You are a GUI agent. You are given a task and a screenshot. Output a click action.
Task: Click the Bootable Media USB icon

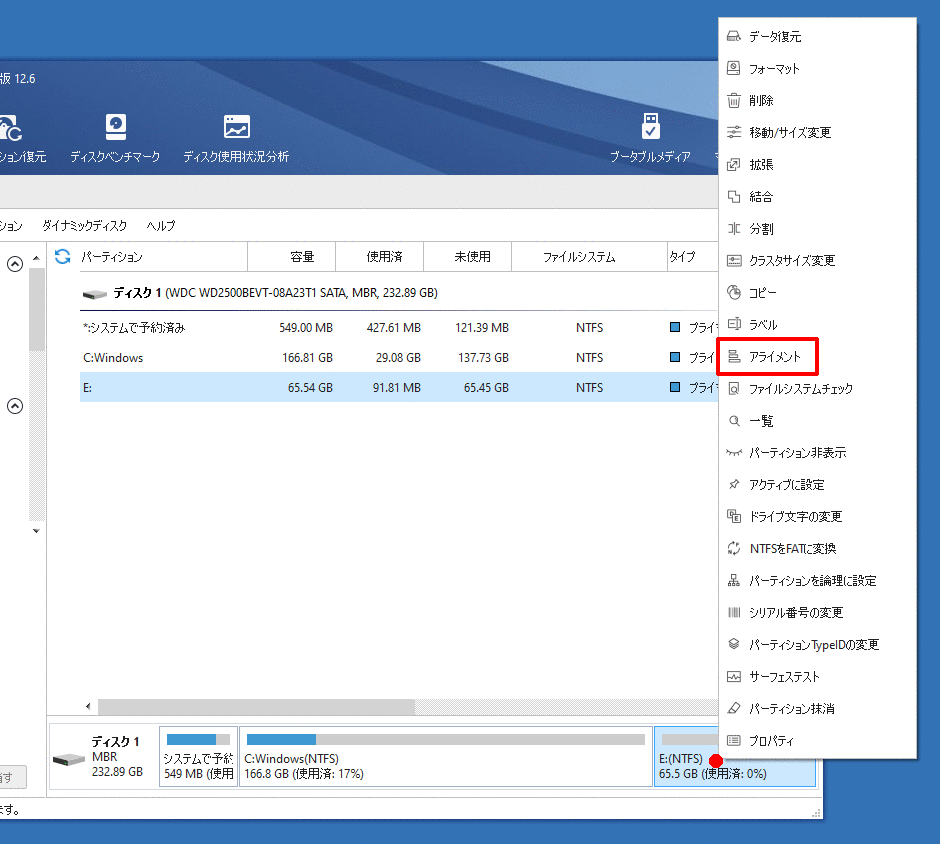click(x=650, y=128)
